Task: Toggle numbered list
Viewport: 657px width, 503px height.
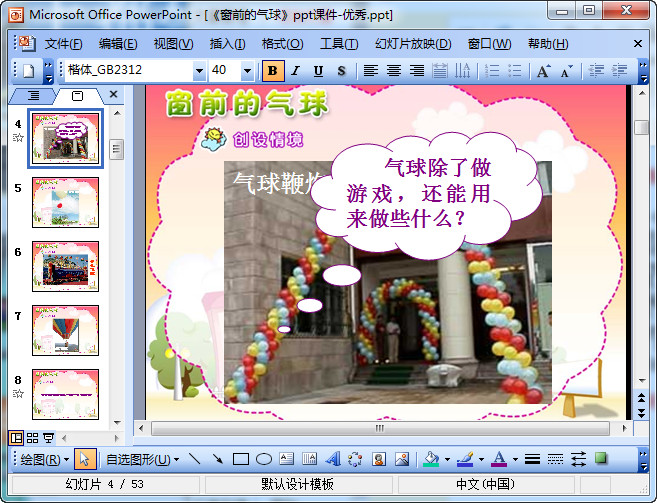Action: point(491,70)
